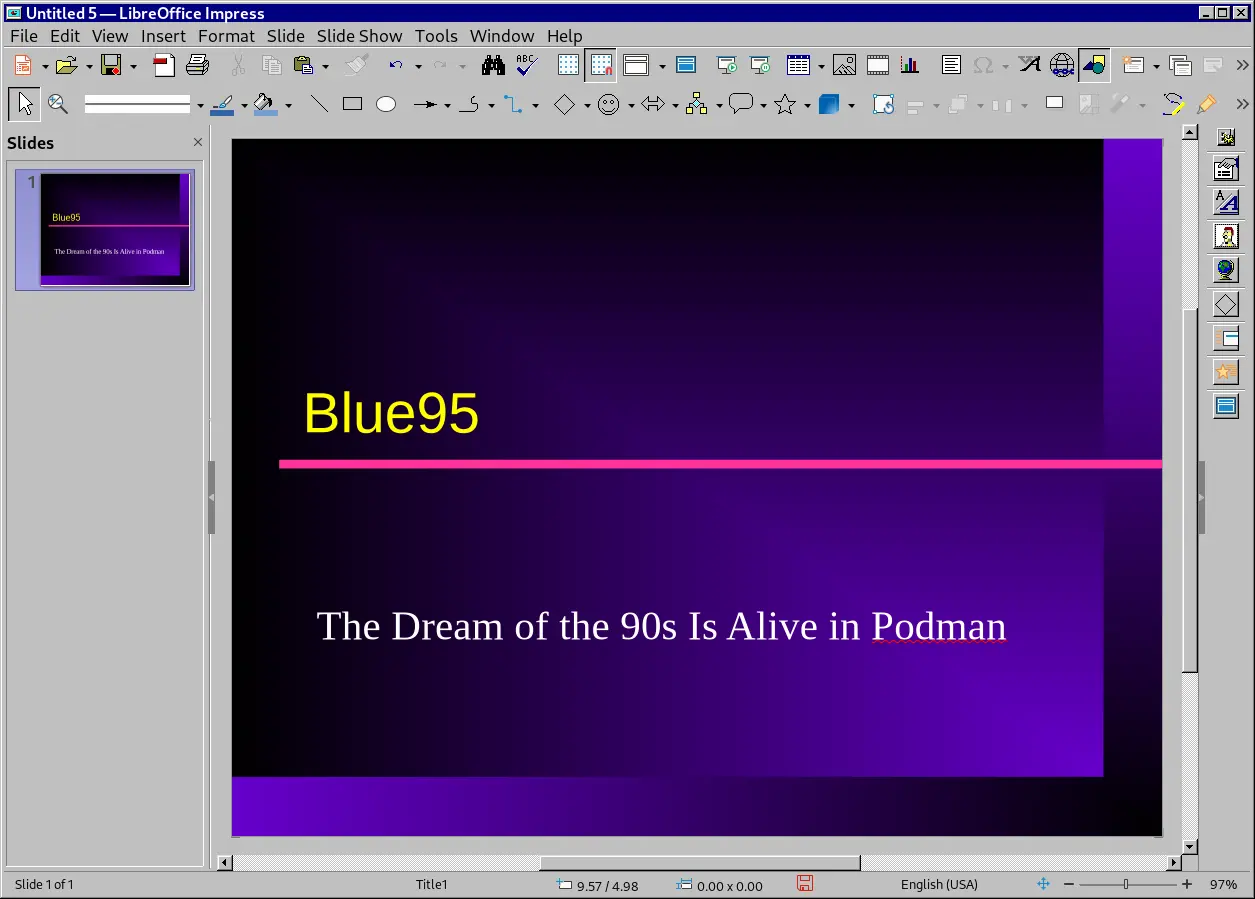Click English (USA) language in status bar
The image size is (1255, 899).
938,885
